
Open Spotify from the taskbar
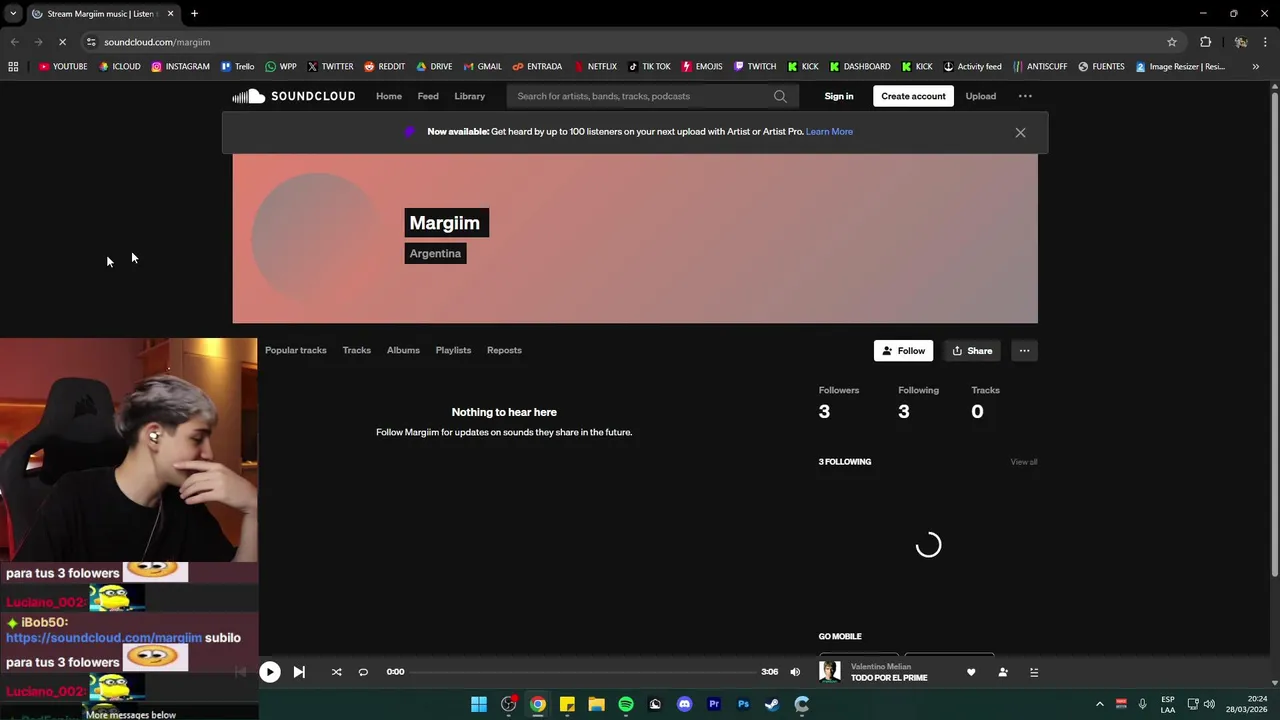point(626,704)
